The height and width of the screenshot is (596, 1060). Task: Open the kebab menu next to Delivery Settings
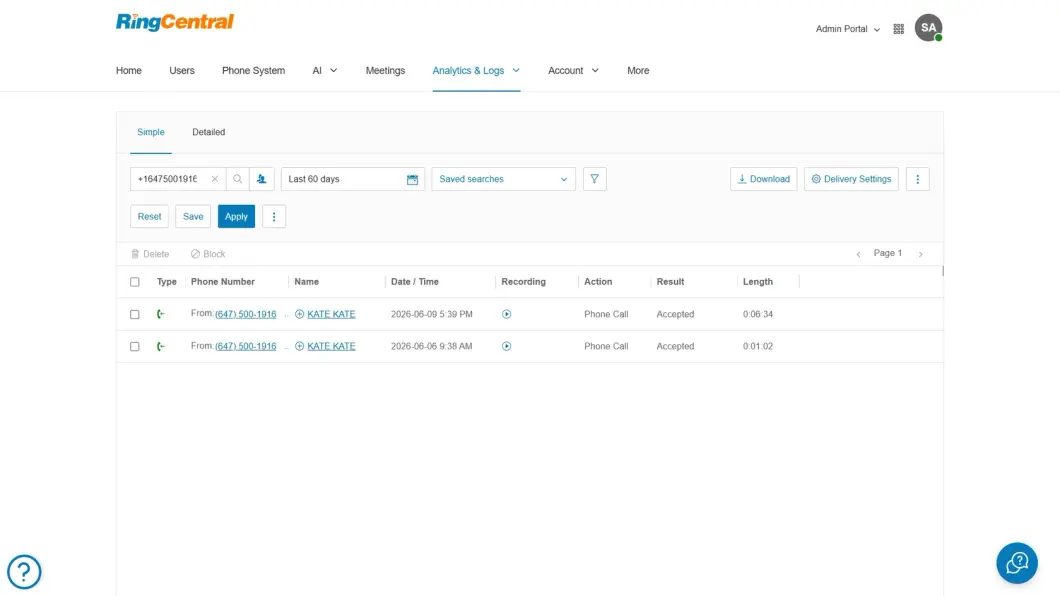(917, 179)
